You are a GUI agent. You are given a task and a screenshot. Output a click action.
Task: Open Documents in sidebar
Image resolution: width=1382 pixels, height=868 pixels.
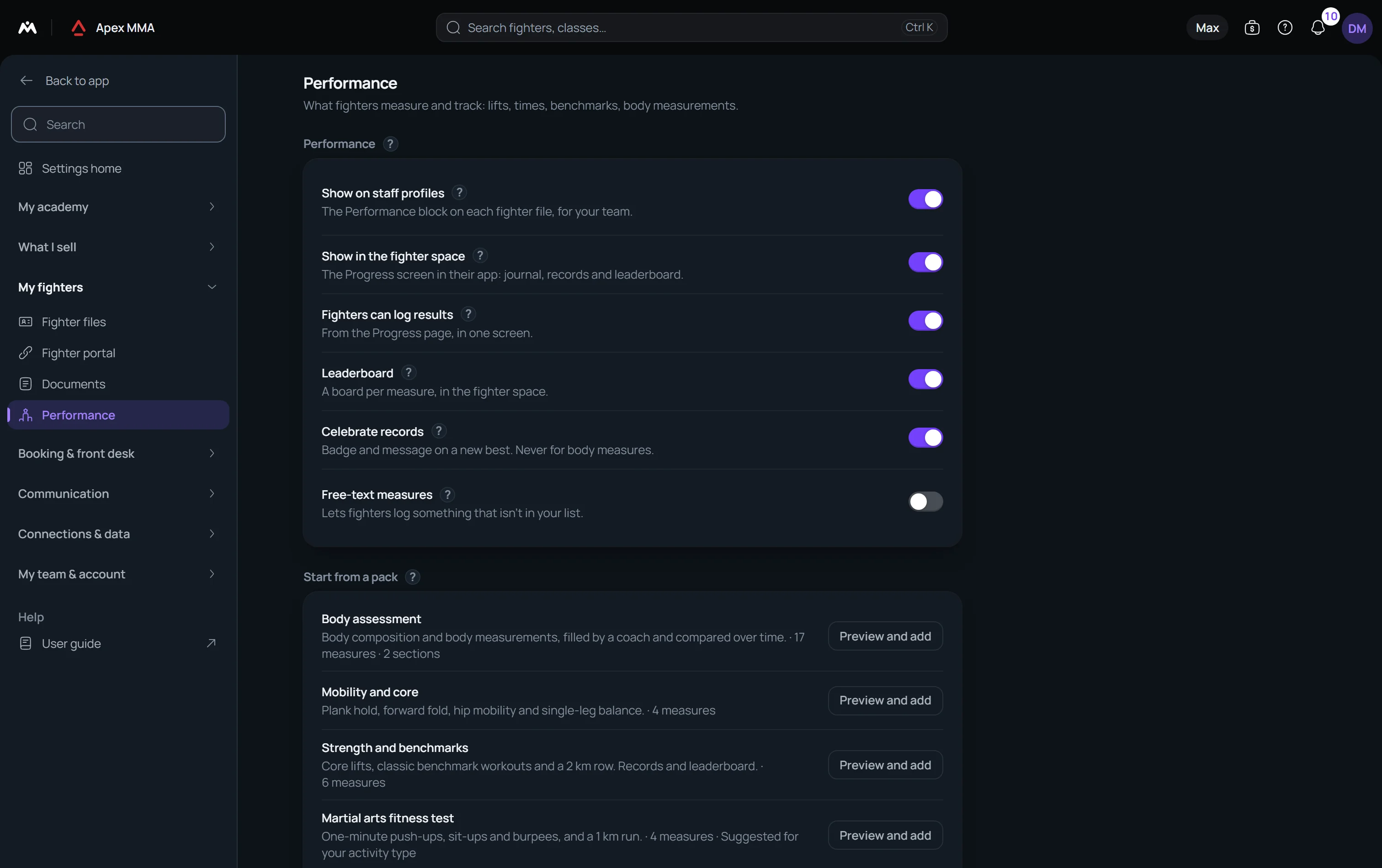click(x=117, y=384)
